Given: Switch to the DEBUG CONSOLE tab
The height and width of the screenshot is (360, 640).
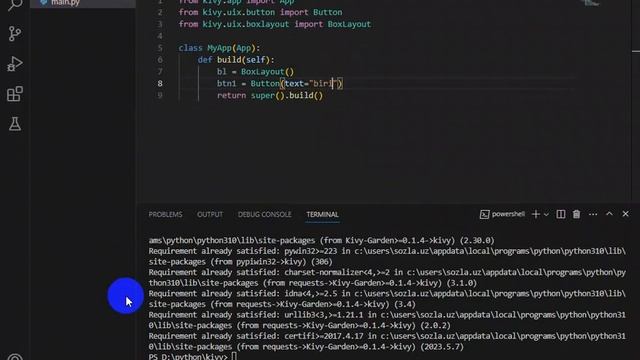Looking at the screenshot, I should click(264, 214).
